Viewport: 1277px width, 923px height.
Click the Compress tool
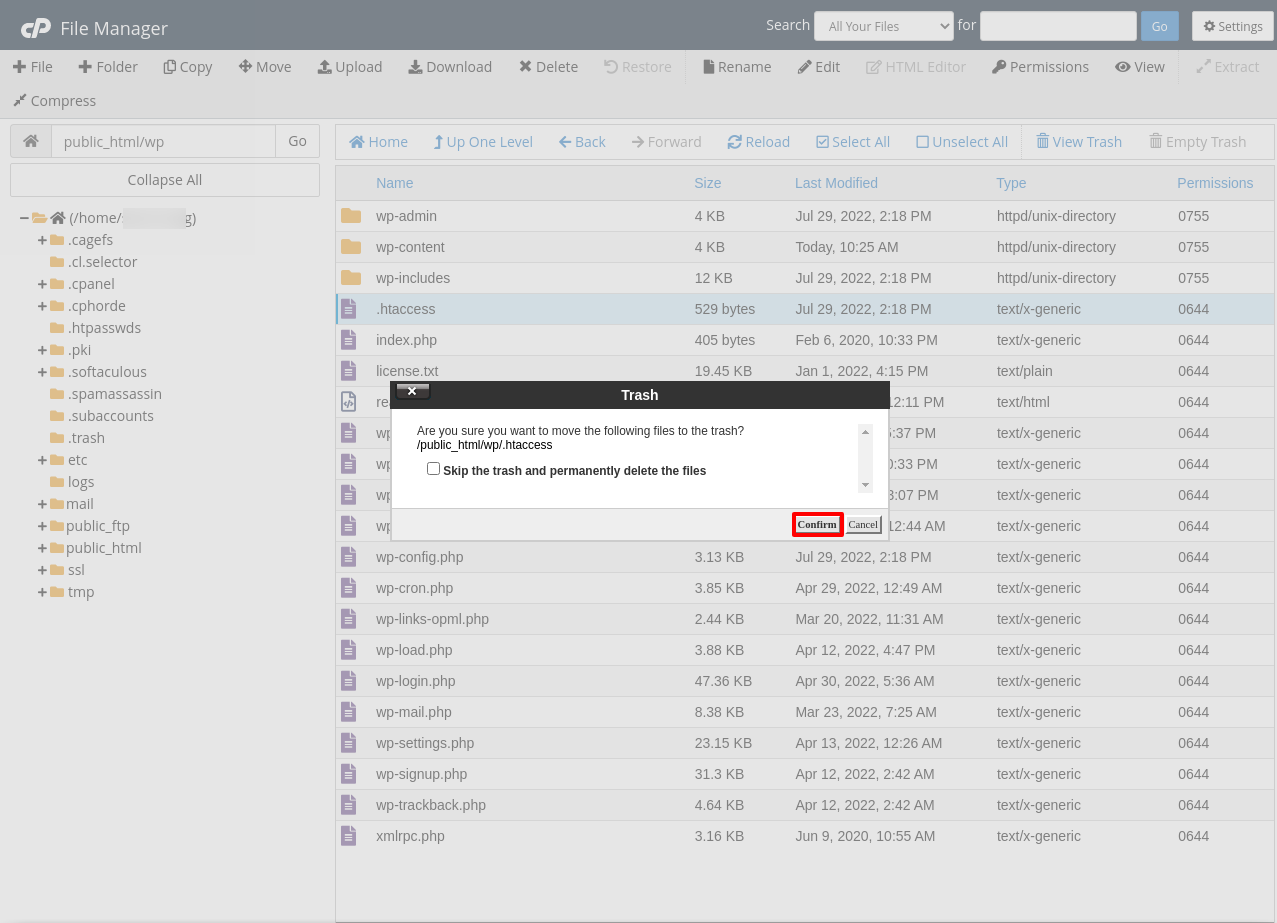coord(54,101)
